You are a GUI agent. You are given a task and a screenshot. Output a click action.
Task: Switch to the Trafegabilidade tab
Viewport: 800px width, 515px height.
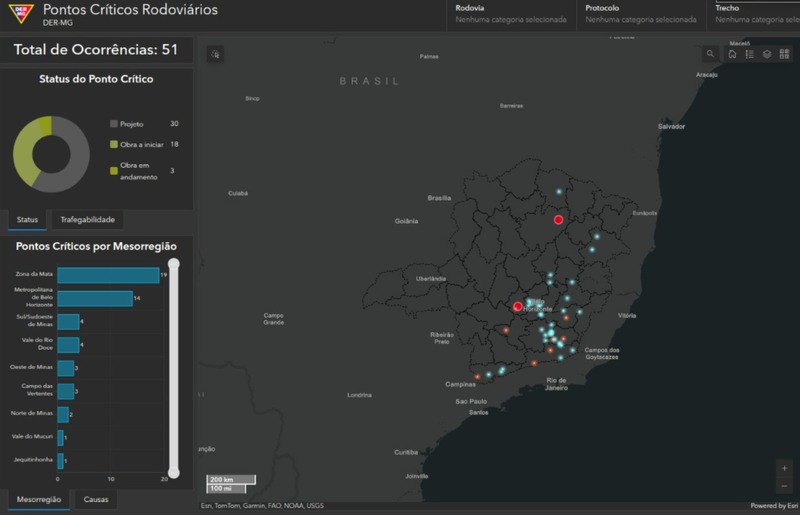[x=88, y=220]
